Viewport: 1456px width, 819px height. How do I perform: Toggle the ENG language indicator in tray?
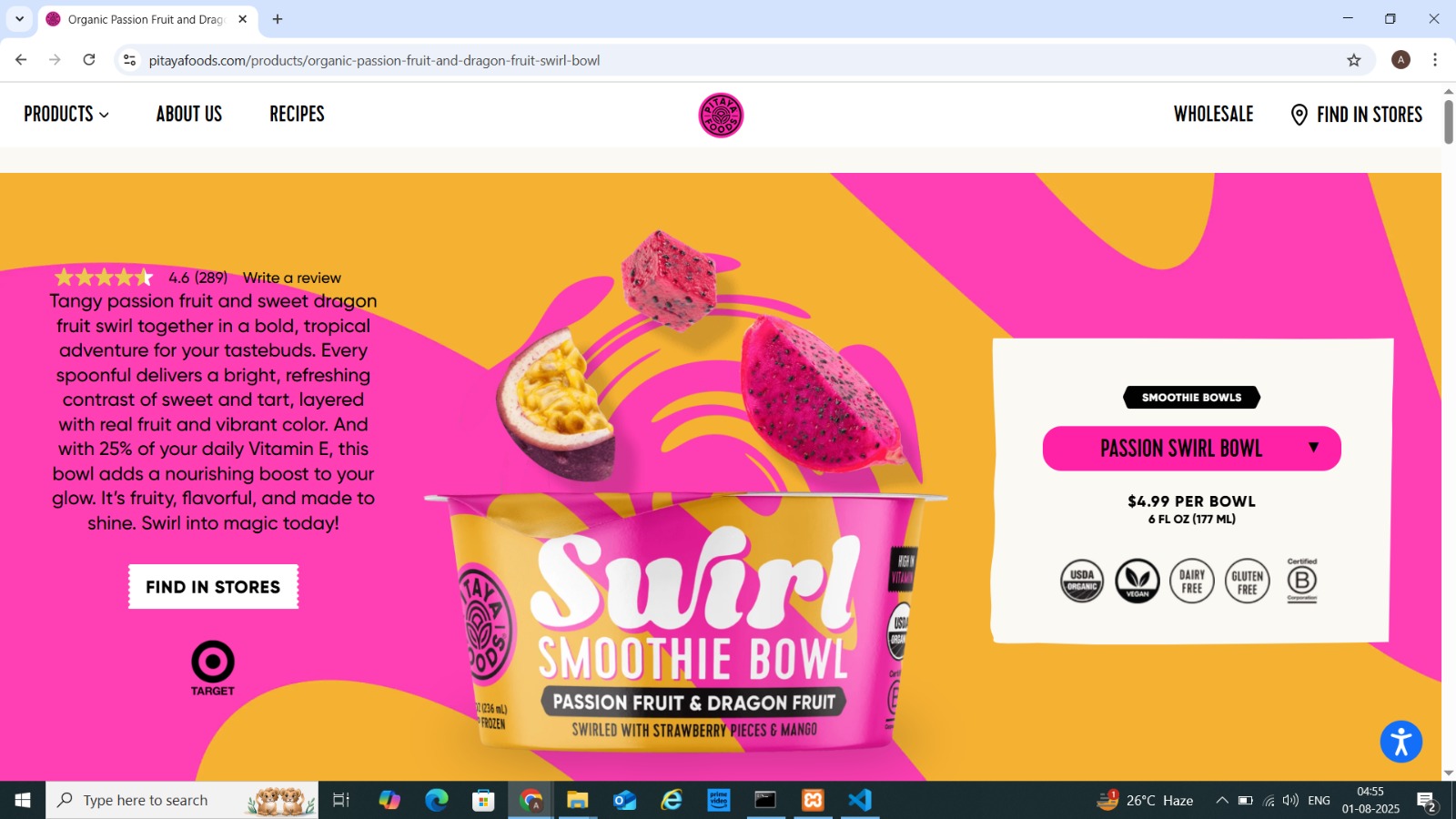[x=1318, y=800]
